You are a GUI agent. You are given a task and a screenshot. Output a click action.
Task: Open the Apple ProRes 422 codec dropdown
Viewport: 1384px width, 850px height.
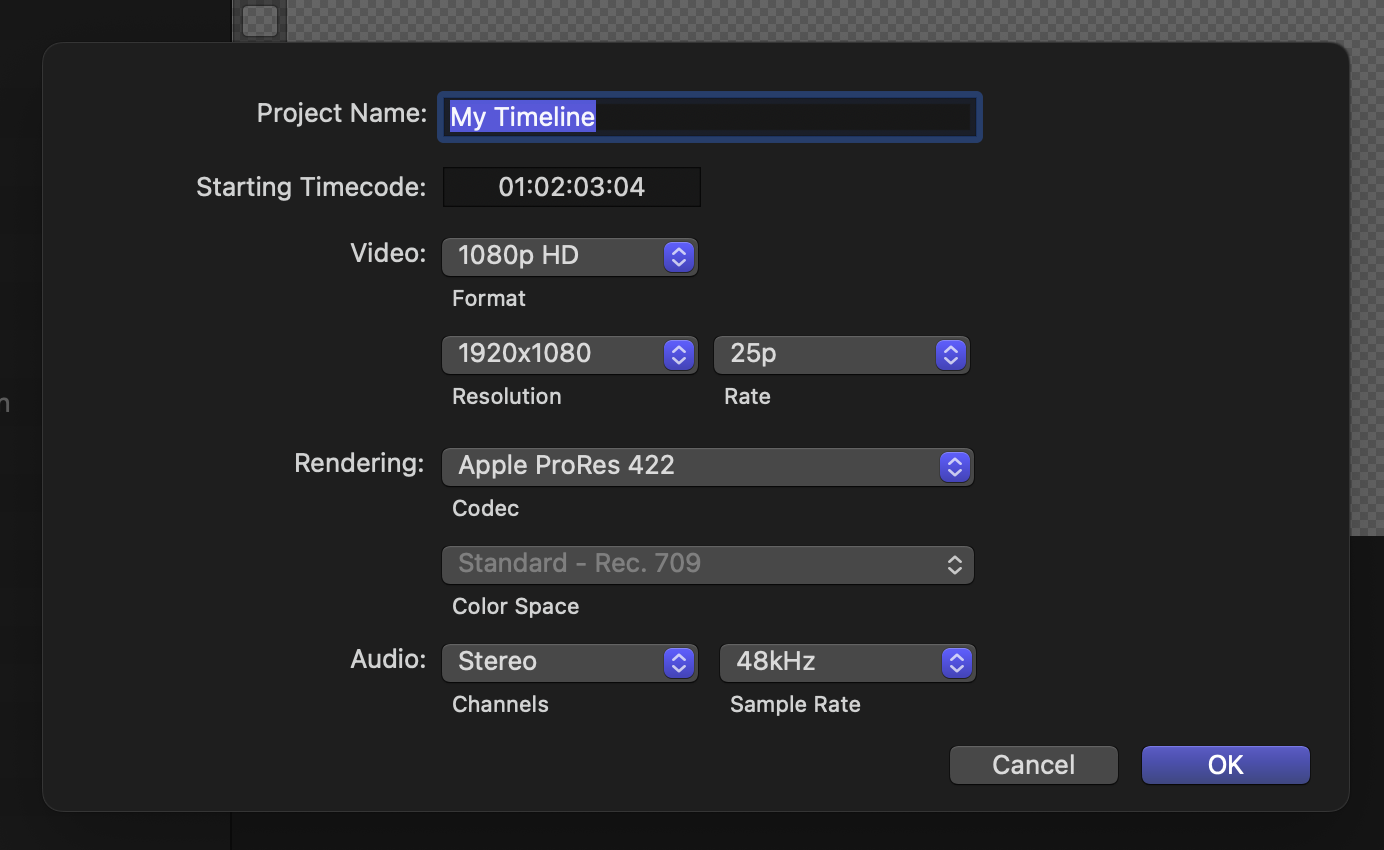(x=706, y=467)
